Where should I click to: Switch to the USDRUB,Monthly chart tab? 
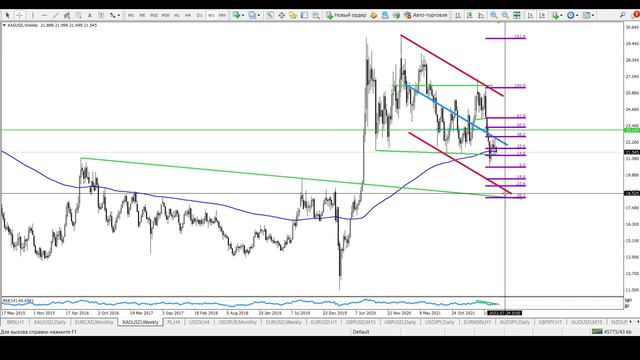(x=237, y=322)
